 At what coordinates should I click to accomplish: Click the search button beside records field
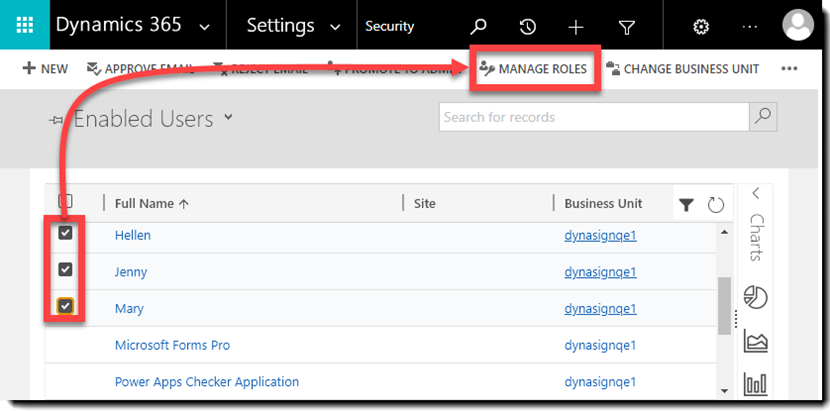tap(763, 117)
